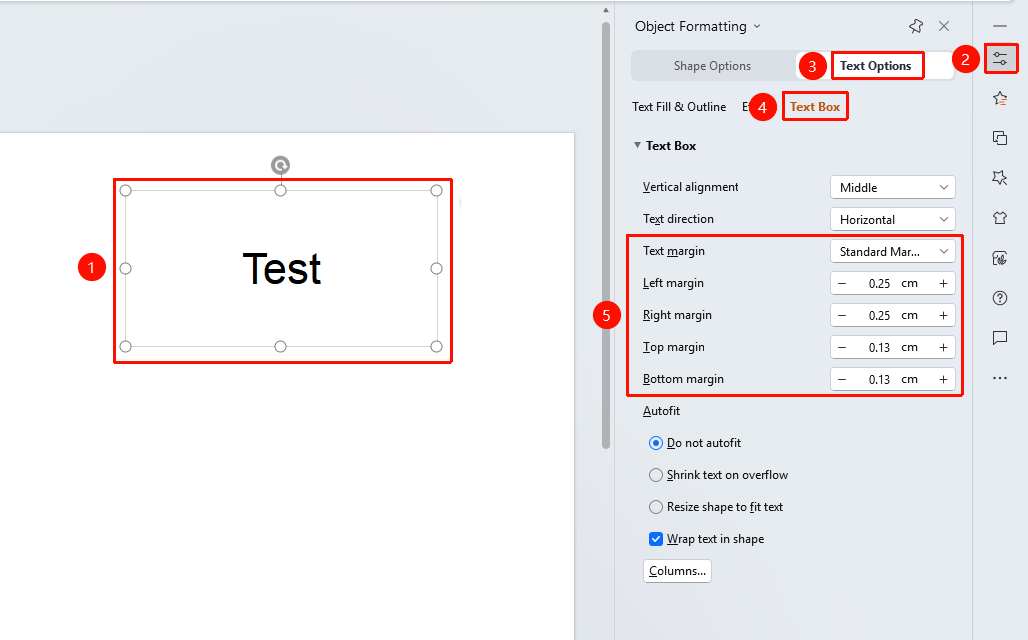
Task: Decrease the Left margin value
Action: pyautogui.click(x=842, y=283)
